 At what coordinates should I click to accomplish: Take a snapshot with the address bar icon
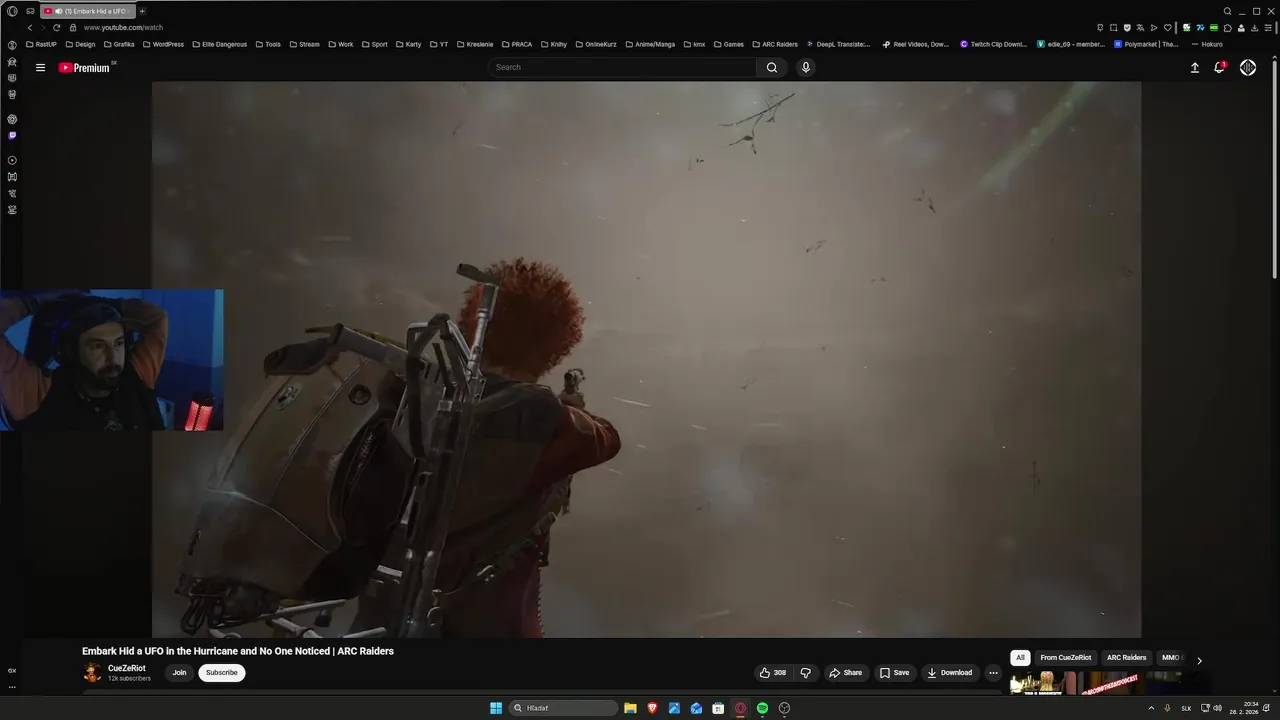click(x=1113, y=28)
